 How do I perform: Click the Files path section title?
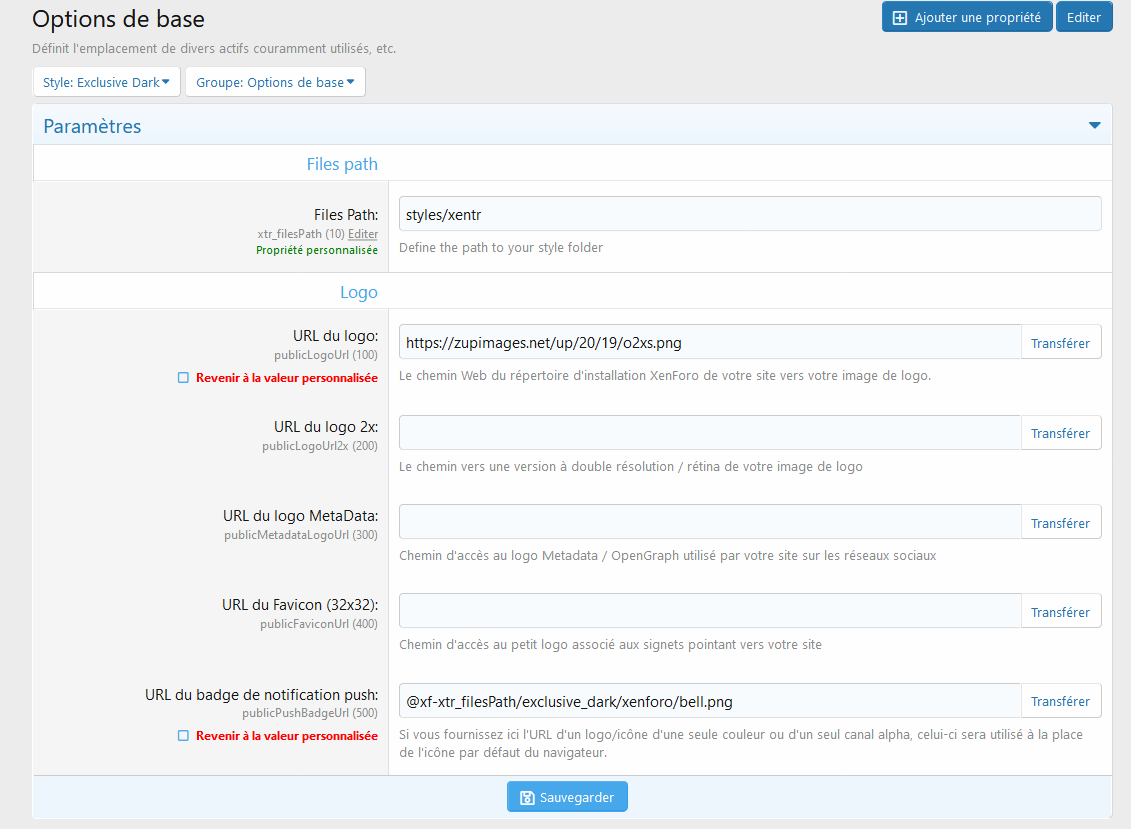342,165
